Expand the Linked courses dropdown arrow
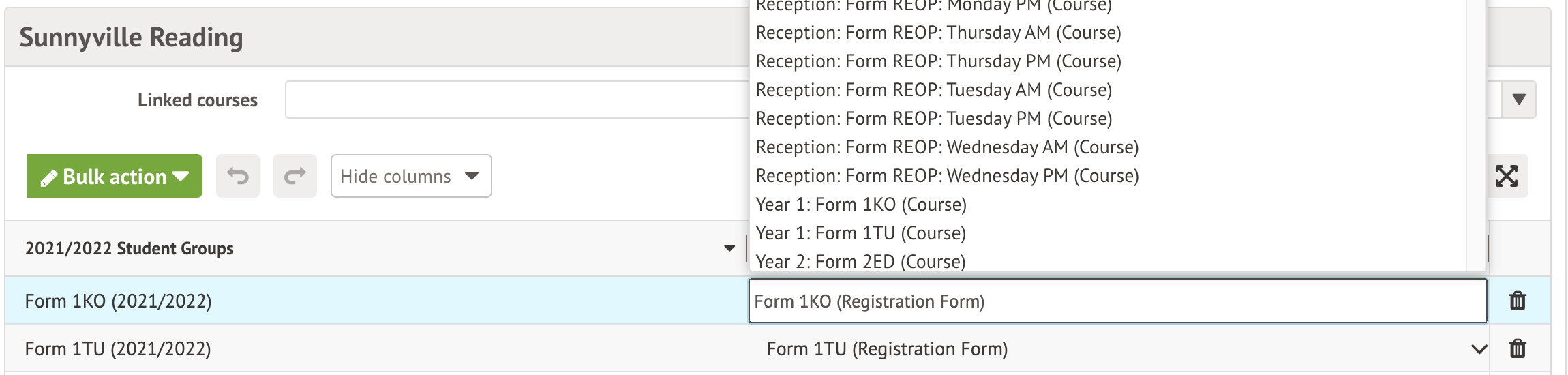 (1518, 100)
